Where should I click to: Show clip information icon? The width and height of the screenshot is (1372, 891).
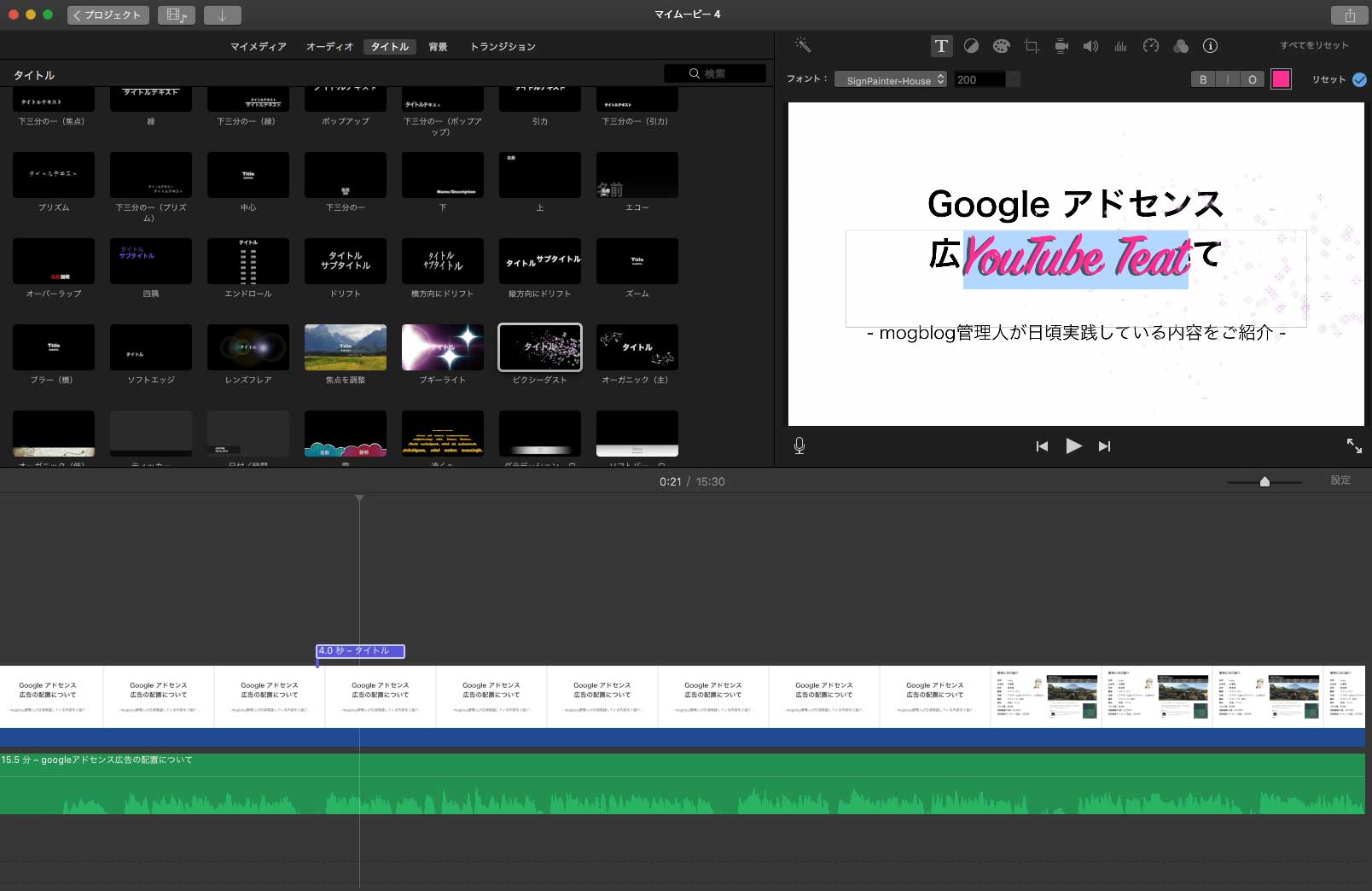(1210, 46)
